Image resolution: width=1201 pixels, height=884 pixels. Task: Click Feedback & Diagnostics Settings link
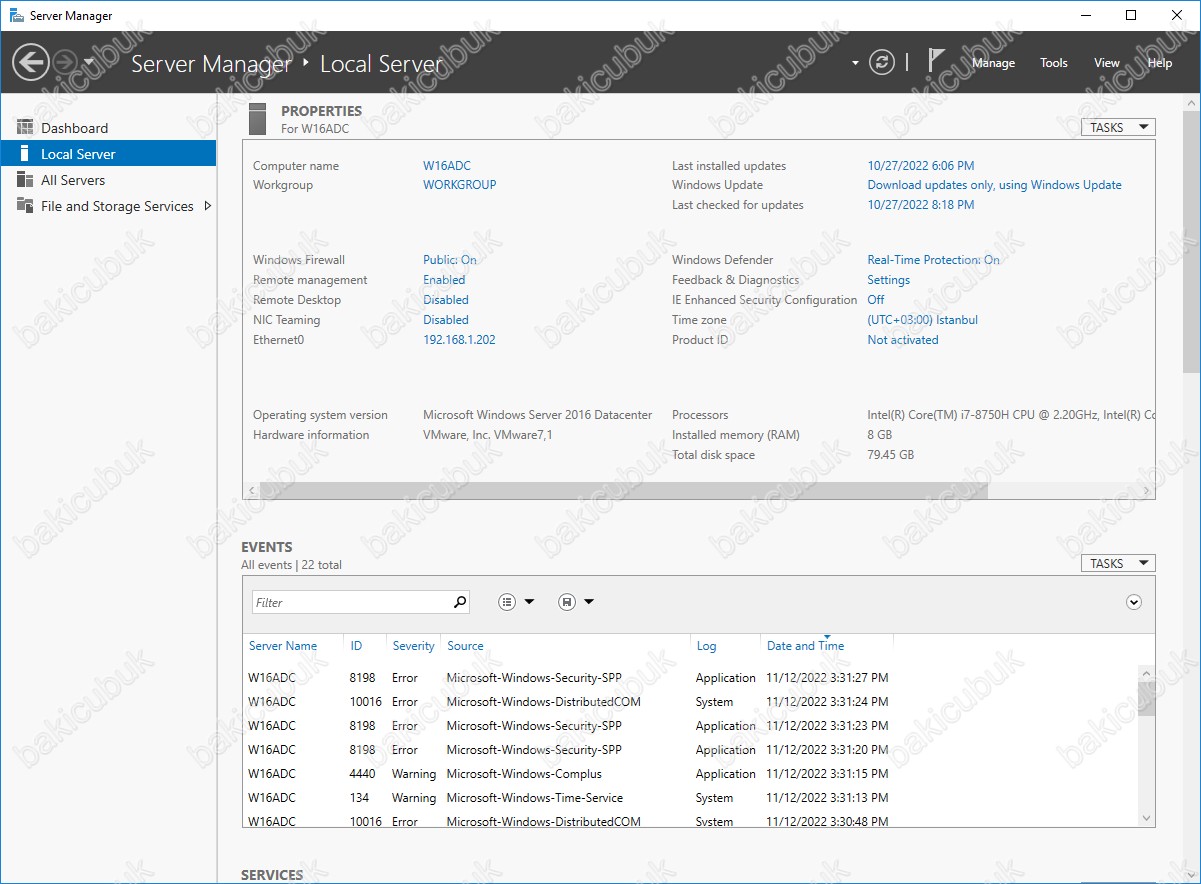click(889, 280)
